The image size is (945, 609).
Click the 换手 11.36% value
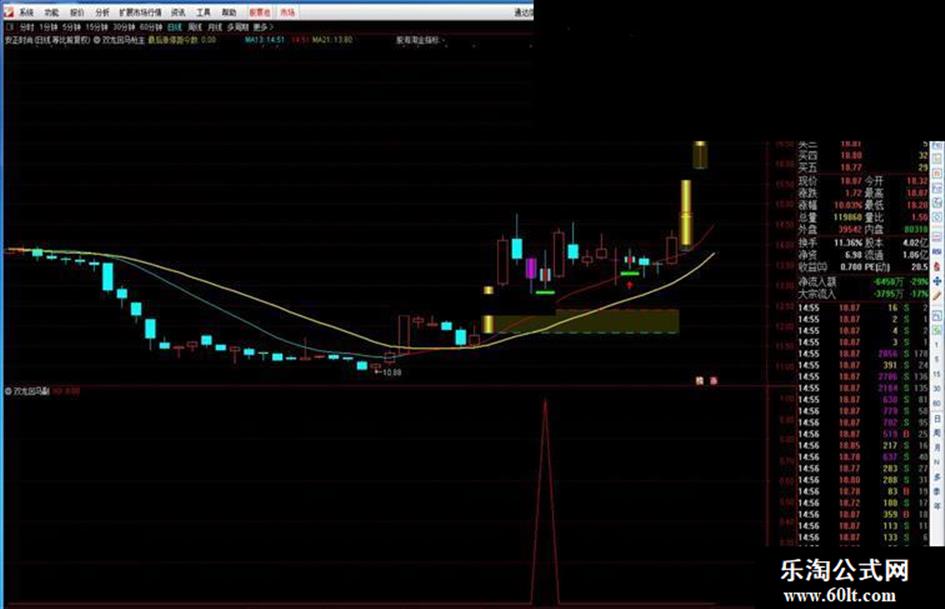pyautogui.click(x=848, y=242)
